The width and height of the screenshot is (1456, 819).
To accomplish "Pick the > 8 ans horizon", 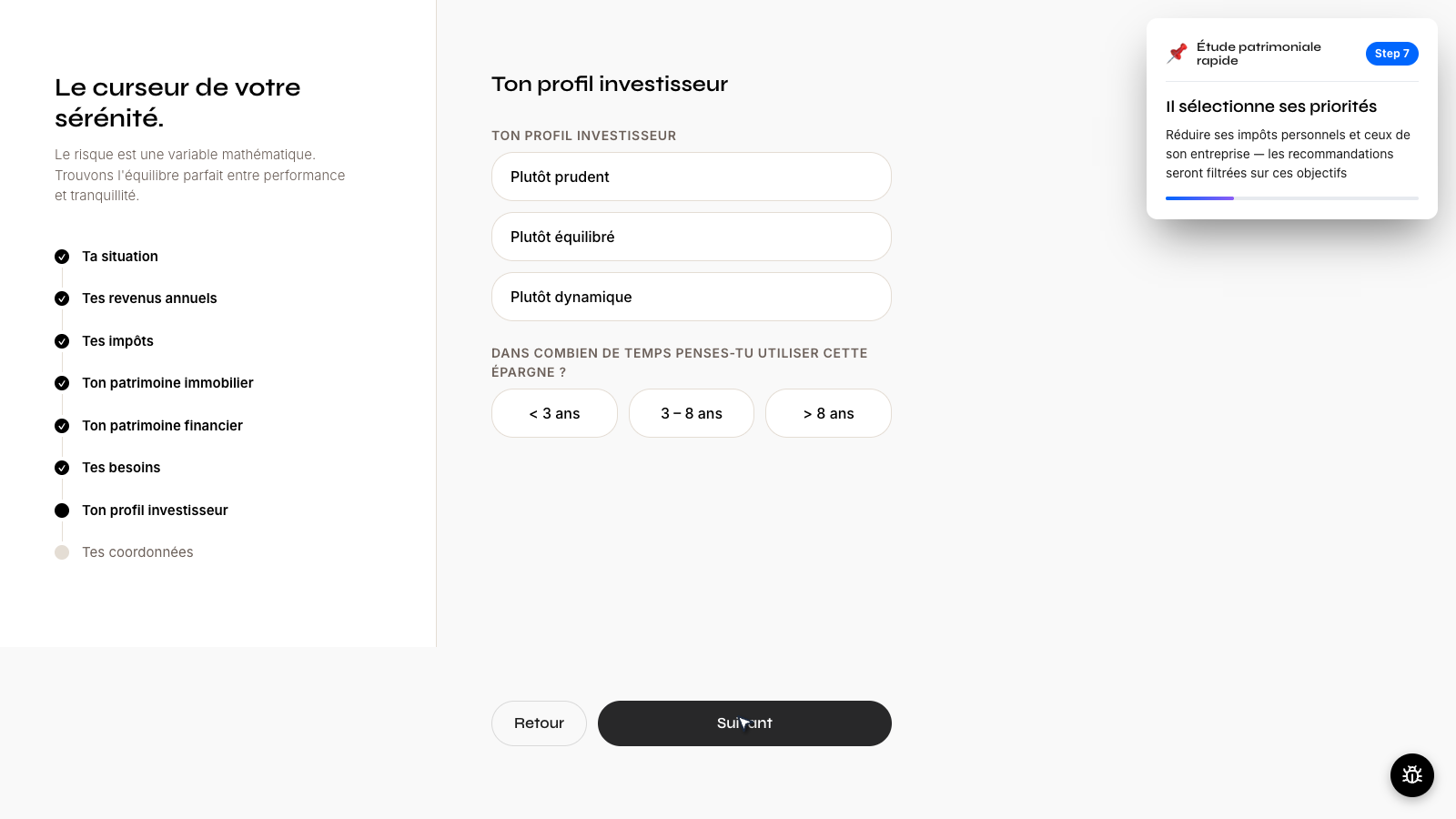I will (828, 413).
